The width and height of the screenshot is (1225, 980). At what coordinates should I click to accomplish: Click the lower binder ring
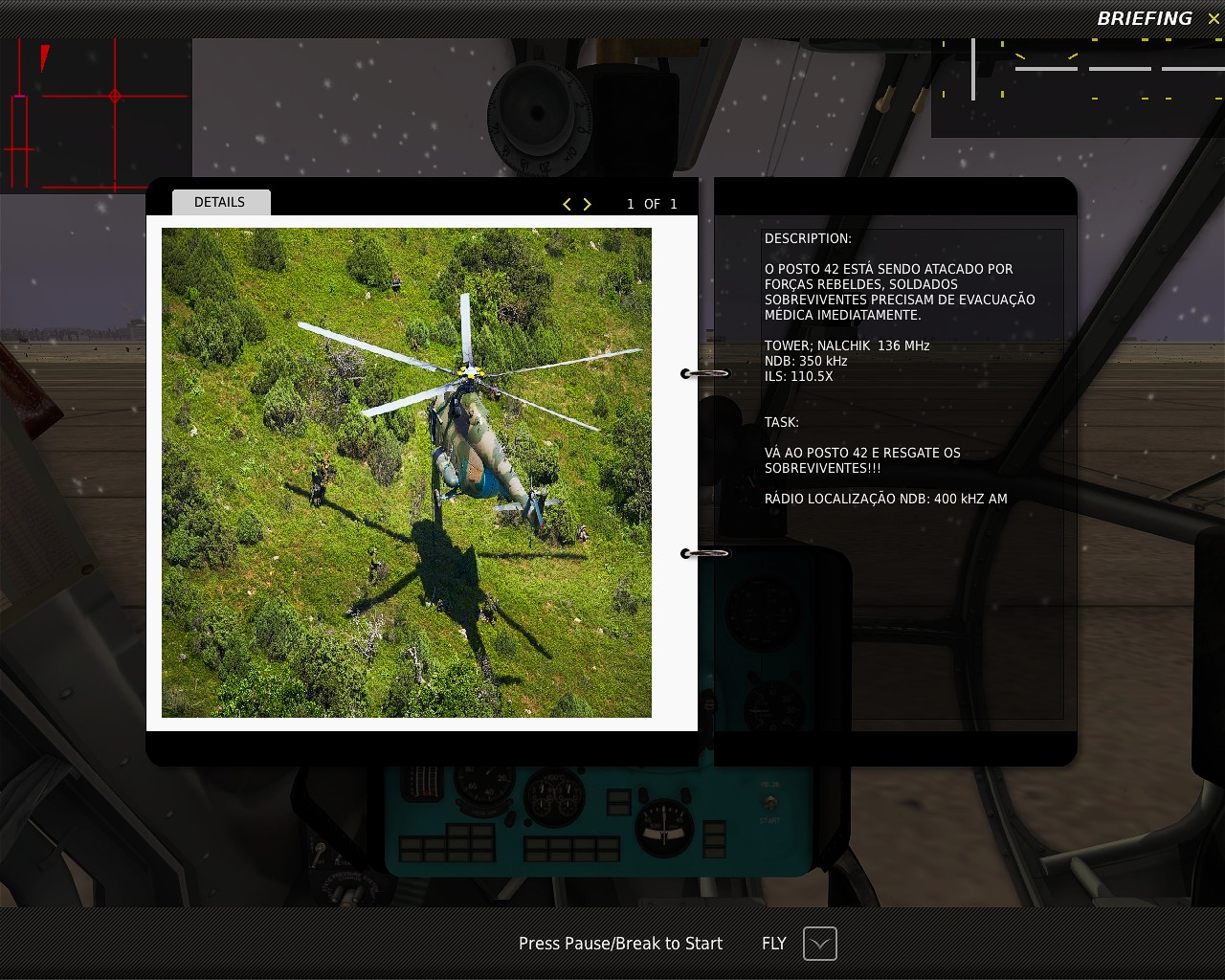click(x=705, y=553)
